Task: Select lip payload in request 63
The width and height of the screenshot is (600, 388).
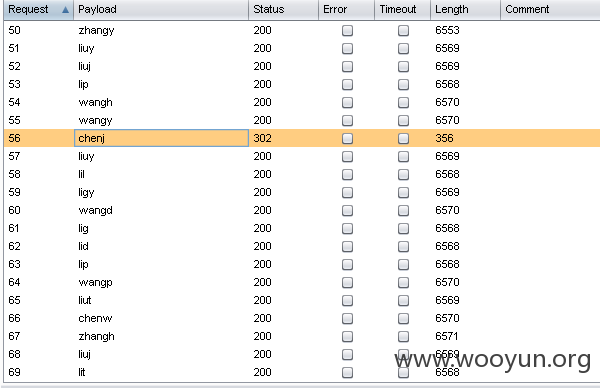Action: (161, 264)
